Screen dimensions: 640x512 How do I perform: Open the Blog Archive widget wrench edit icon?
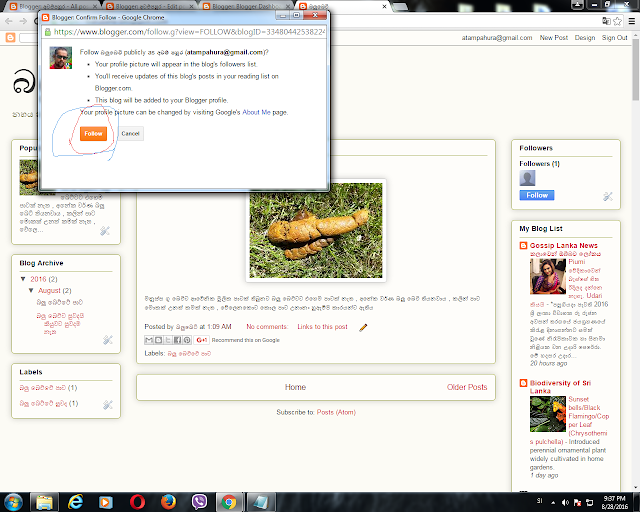pyautogui.click(x=107, y=340)
